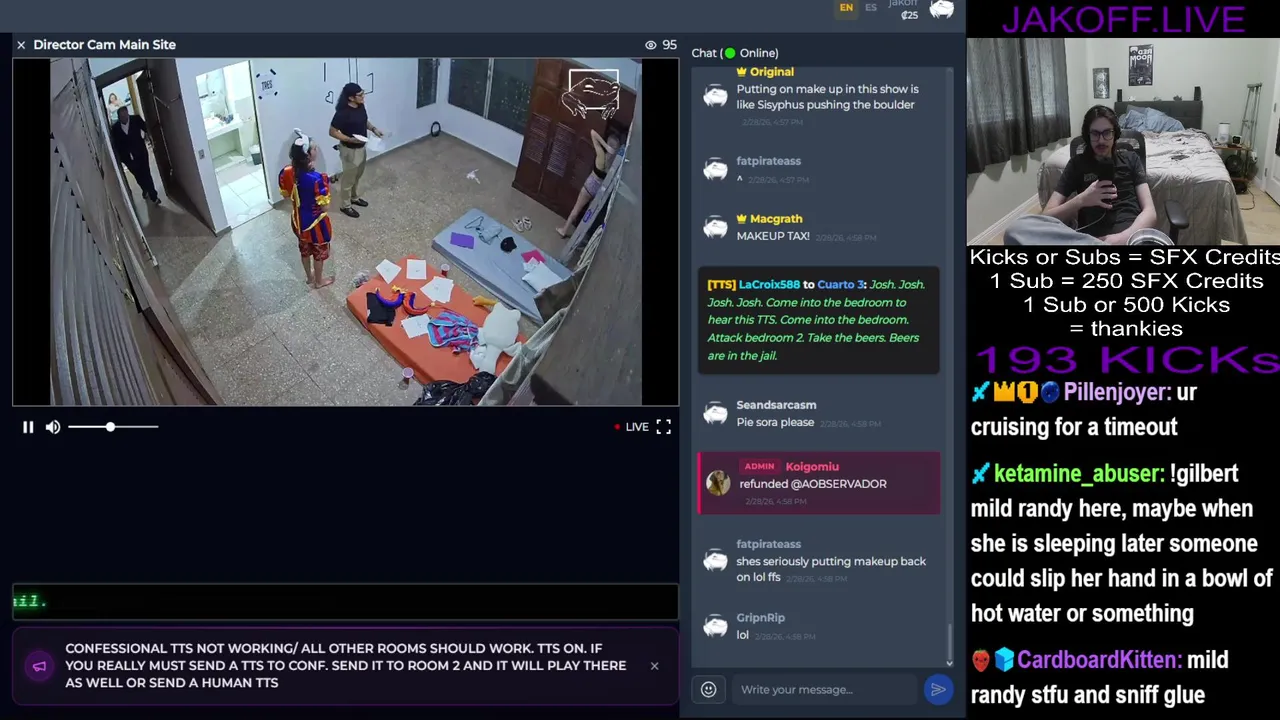The height and width of the screenshot is (720, 1280).
Task: Click the Original user's avatar
Action: pos(715,95)
